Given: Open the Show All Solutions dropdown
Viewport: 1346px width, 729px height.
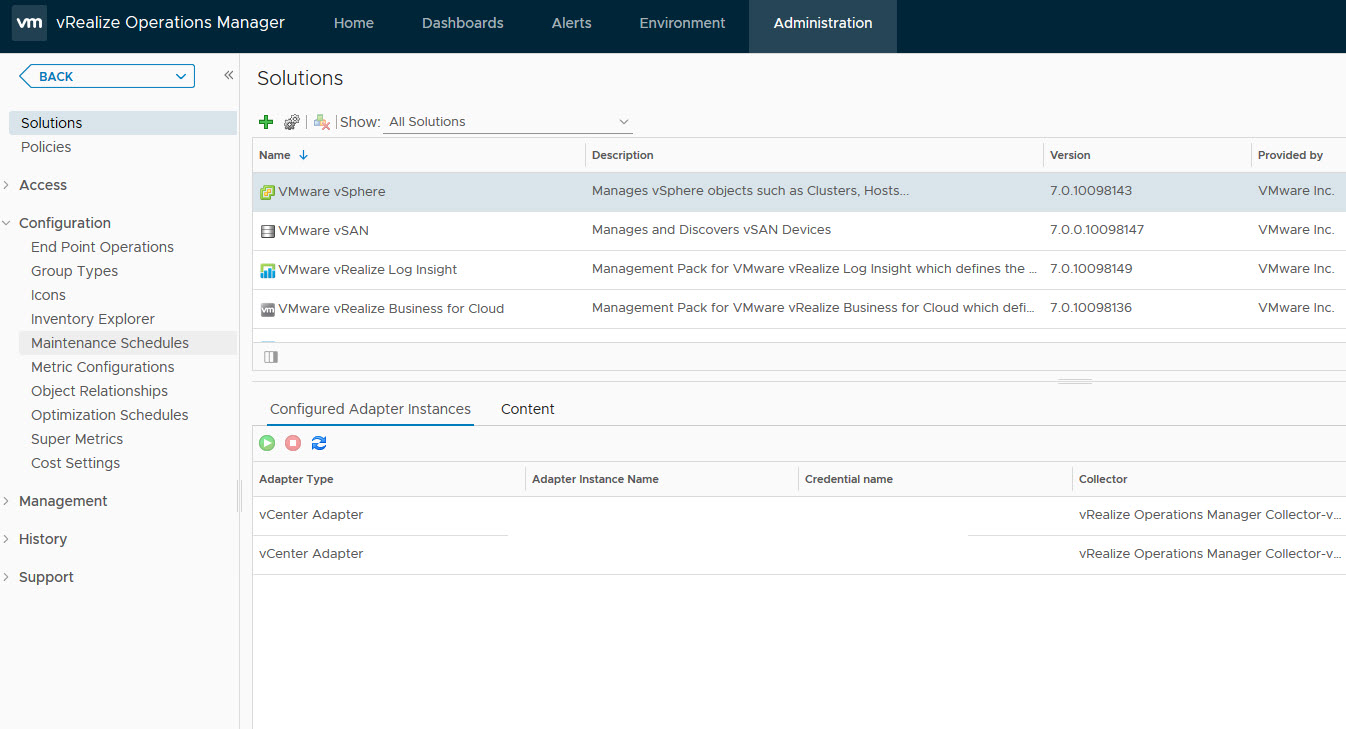Looking at the screenshot, I should 509,122.
